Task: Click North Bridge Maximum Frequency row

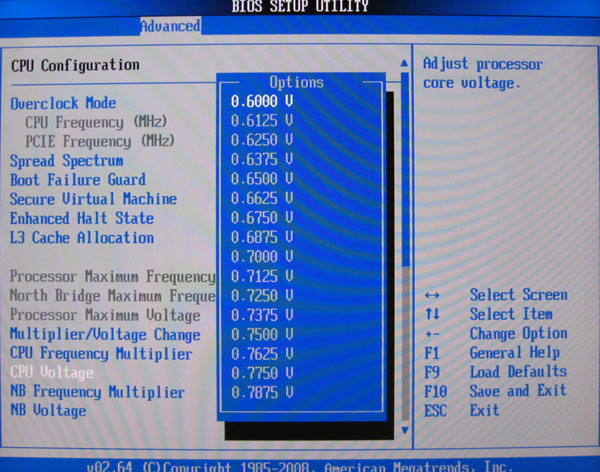Action: [113, 296]
